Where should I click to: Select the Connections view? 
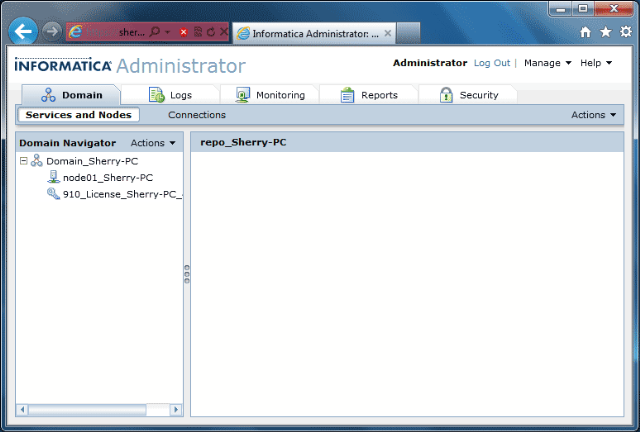coord(197,115)
